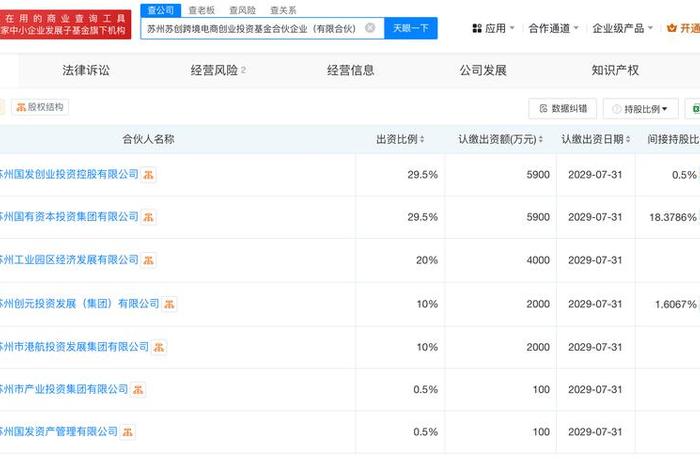Click the 天眼一下 search button
Image resolution: width=700 pixels, height=470 pixels.
(x=411, y=28)
